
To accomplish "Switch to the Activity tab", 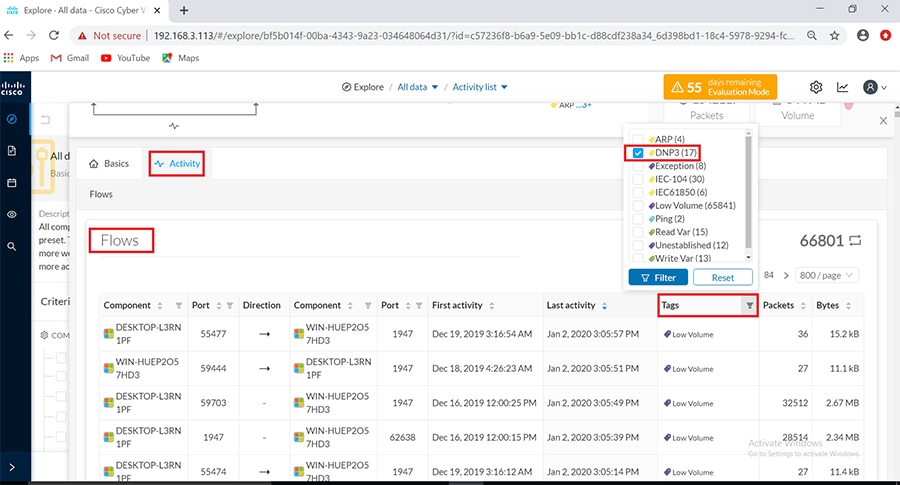I will (x=177, y=164).
